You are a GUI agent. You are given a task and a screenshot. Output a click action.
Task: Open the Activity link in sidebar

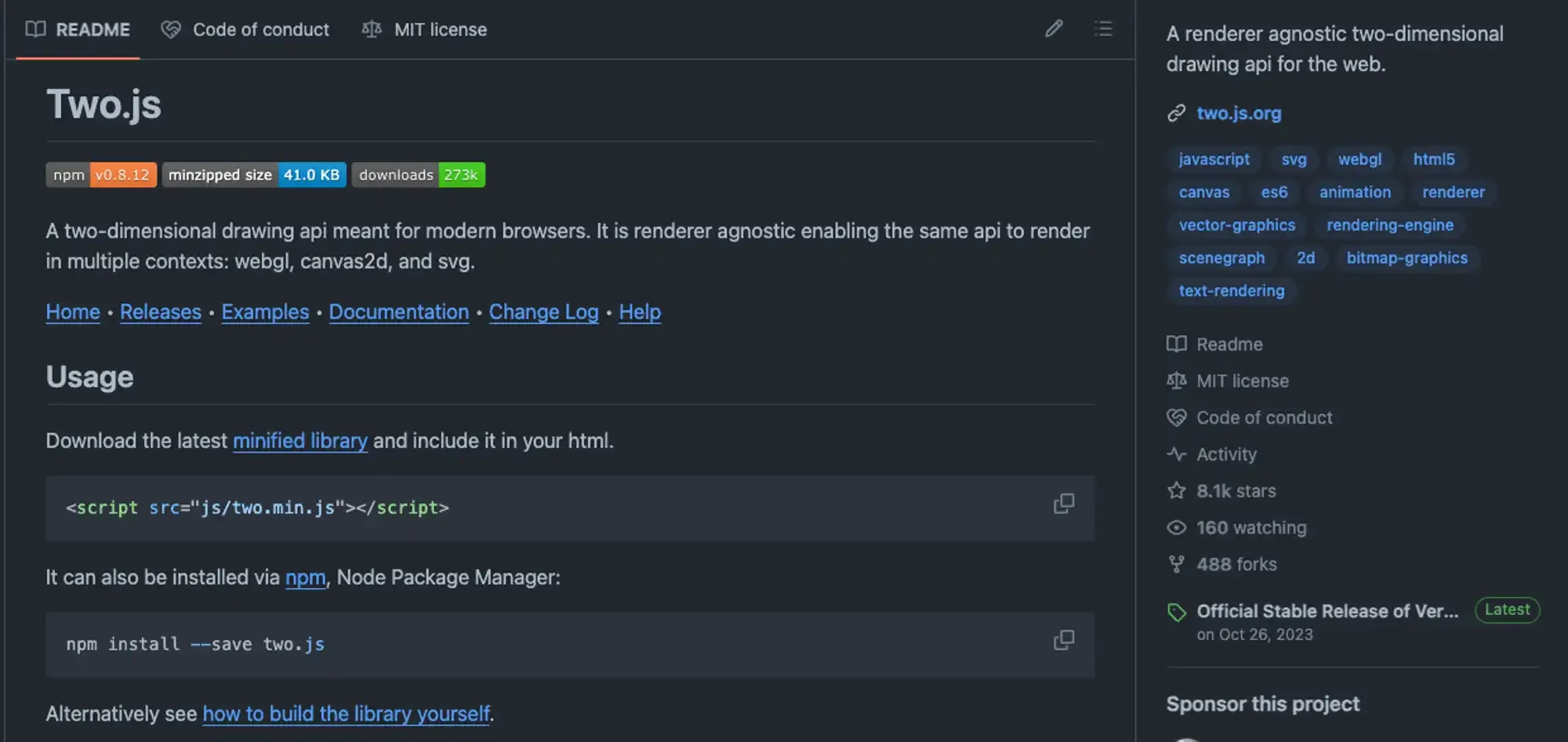[x=1226, y=454]
